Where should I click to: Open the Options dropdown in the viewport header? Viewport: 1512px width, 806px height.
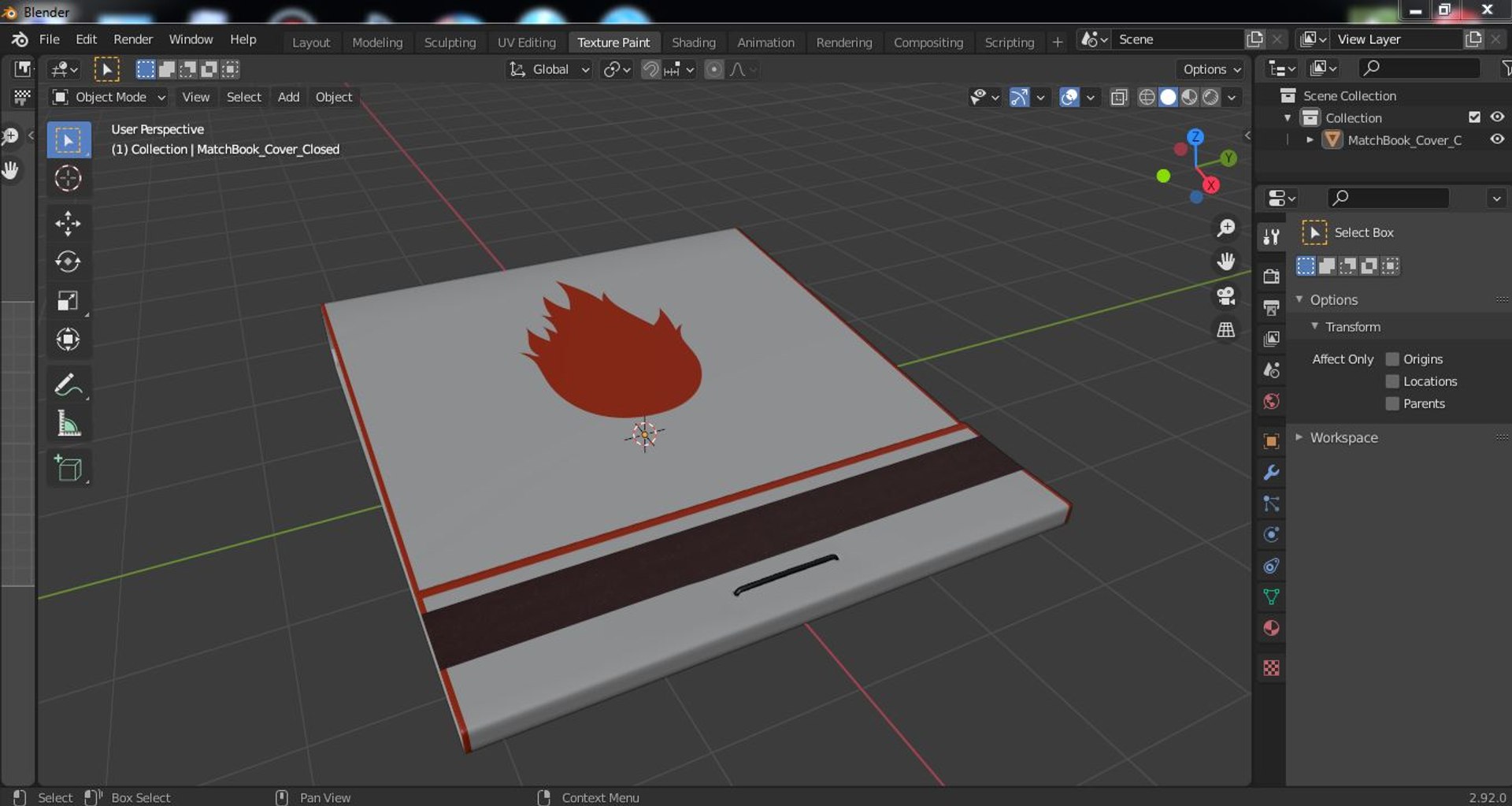tap(1211, 69)
